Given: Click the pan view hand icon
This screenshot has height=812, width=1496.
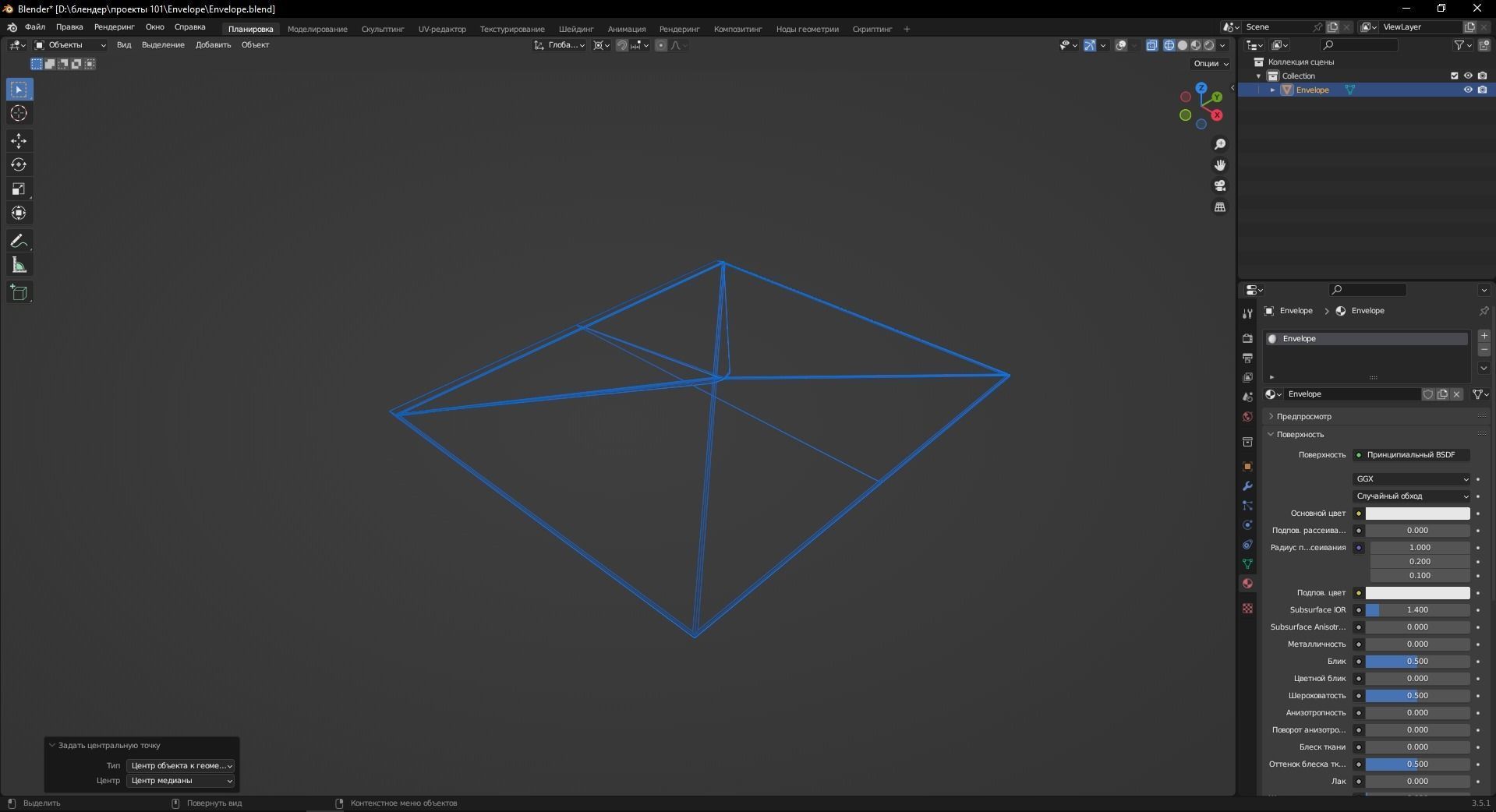Looking at the screenshot, I should pyautogui.click(x=1220, y=165).
